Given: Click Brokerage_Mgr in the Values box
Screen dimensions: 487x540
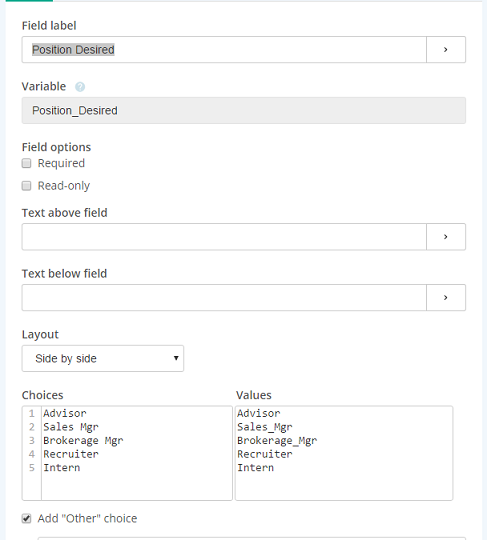Looking at the screenshot, I should 277,440.
